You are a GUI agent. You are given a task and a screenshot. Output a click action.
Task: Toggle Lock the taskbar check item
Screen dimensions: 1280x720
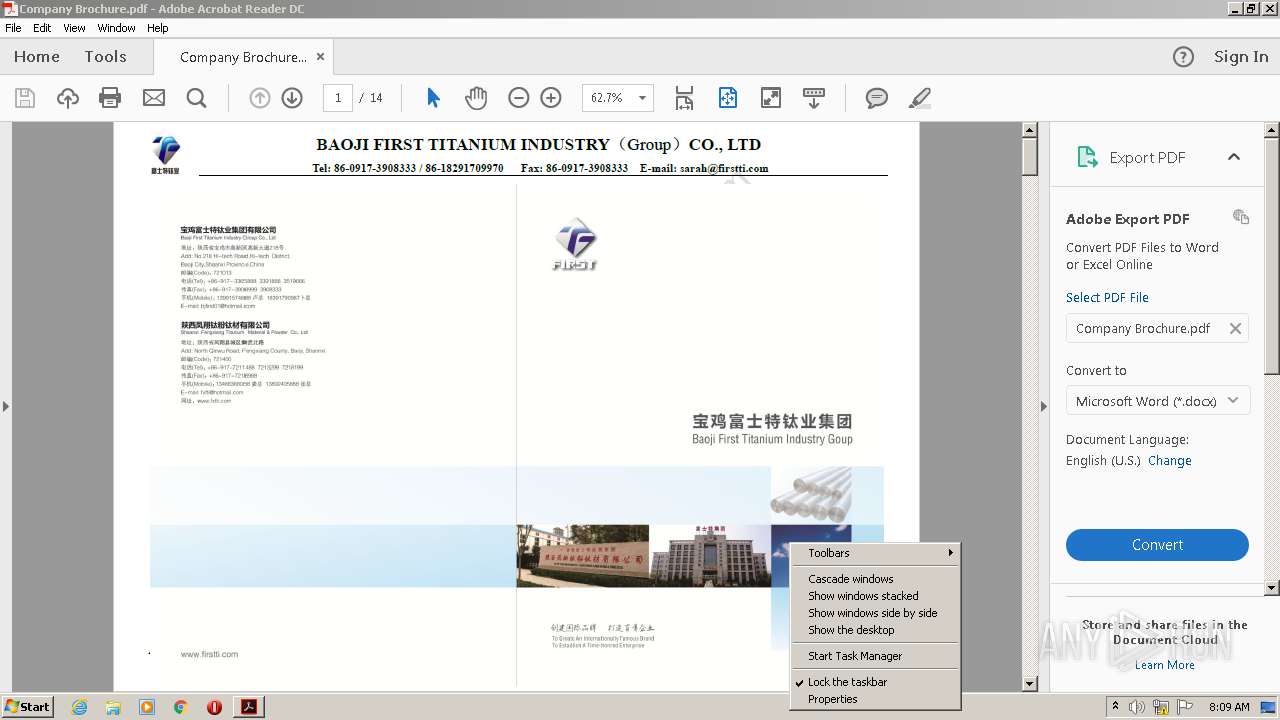pos(876,682)
